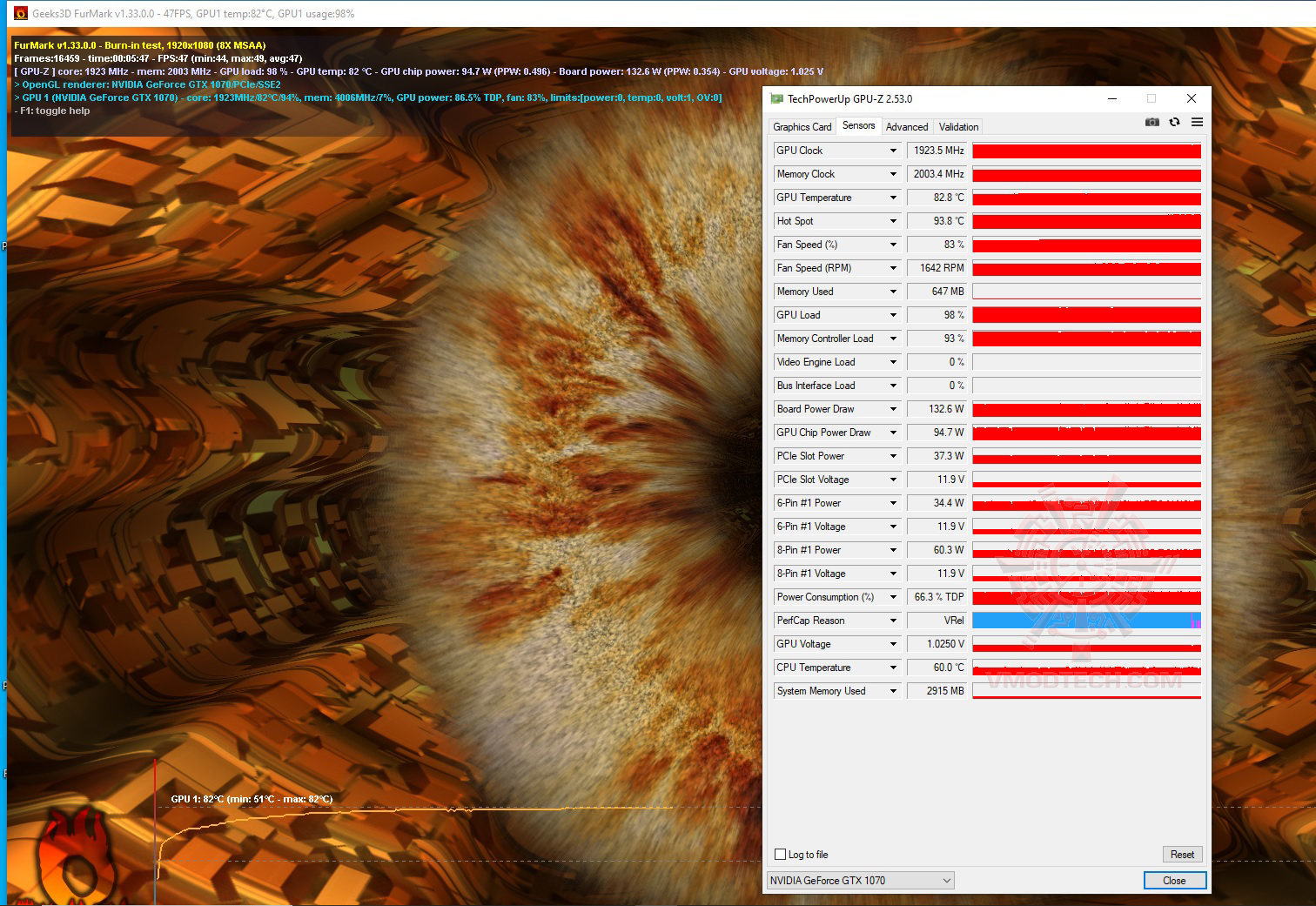1316x906 pixels.
Task: Click the GPU Load value 98 %
Action: click(x=937, y=315)
